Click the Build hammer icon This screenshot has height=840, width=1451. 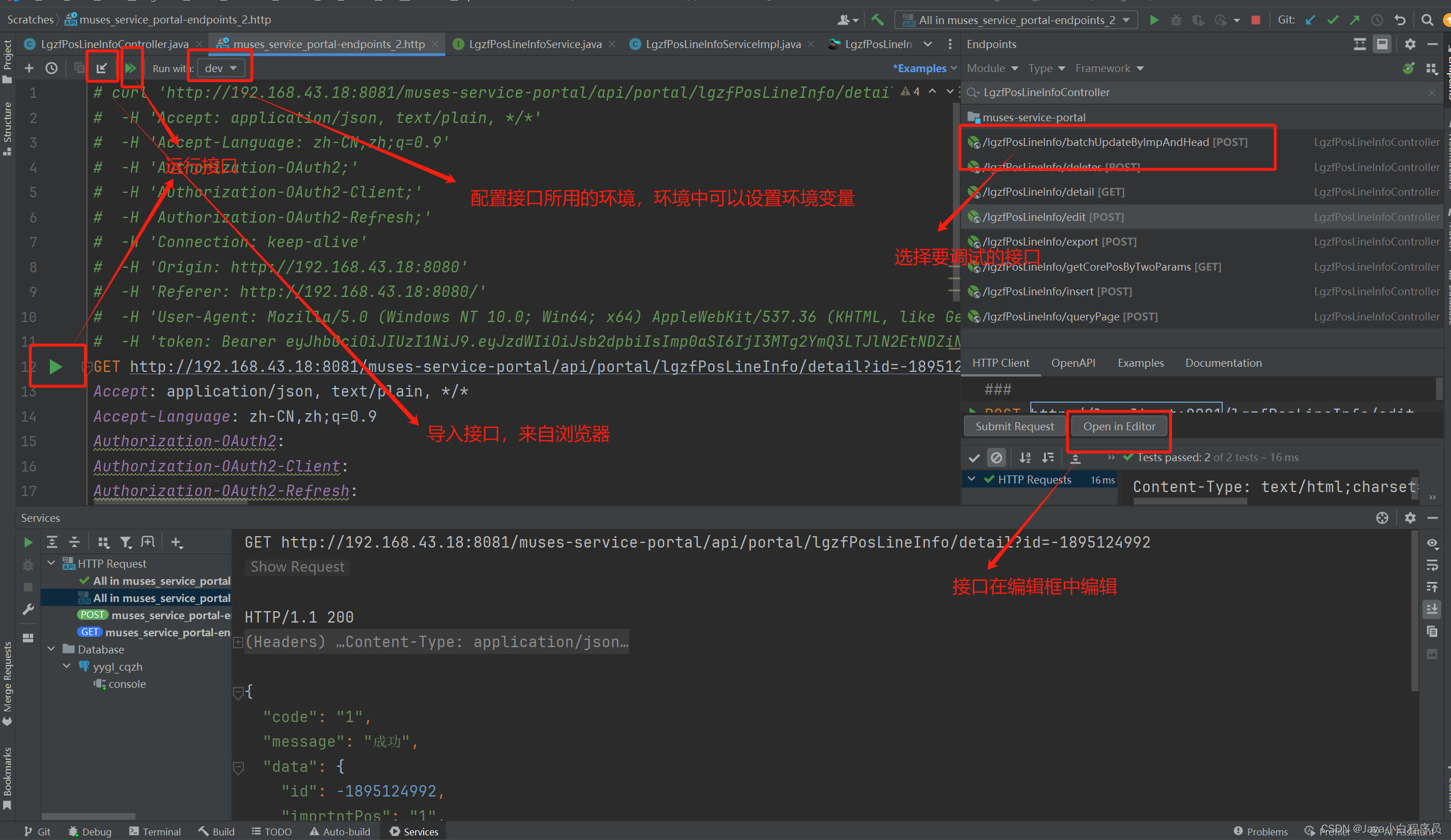coord(877,20)
